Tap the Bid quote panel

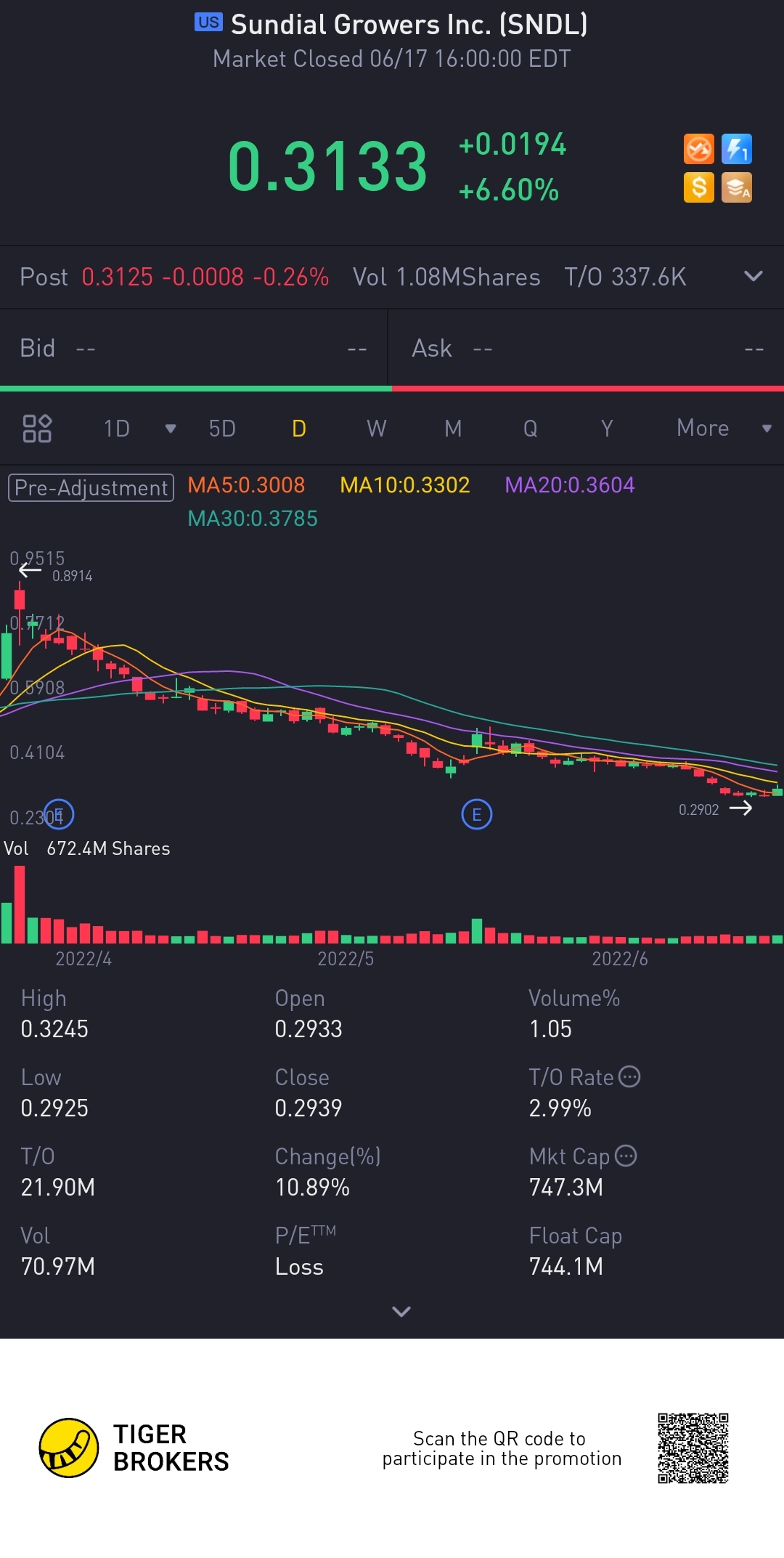point(194,349)
